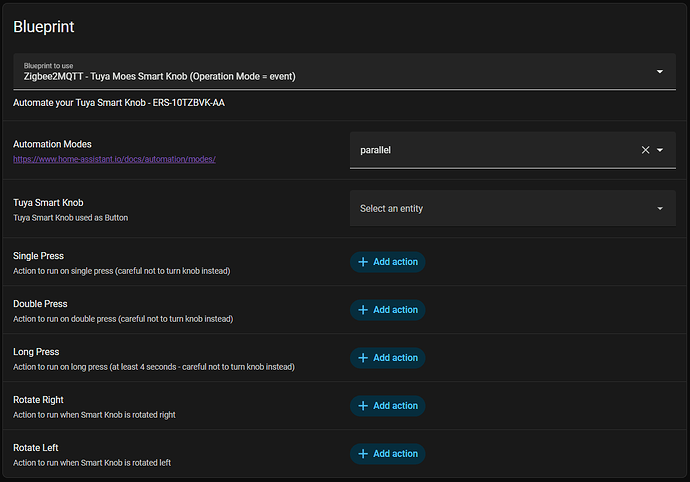Click the plus icon for Rotate Left
The width and height of the screenshot is (690, 482).
pyautogui.click(x=363, y=454)
